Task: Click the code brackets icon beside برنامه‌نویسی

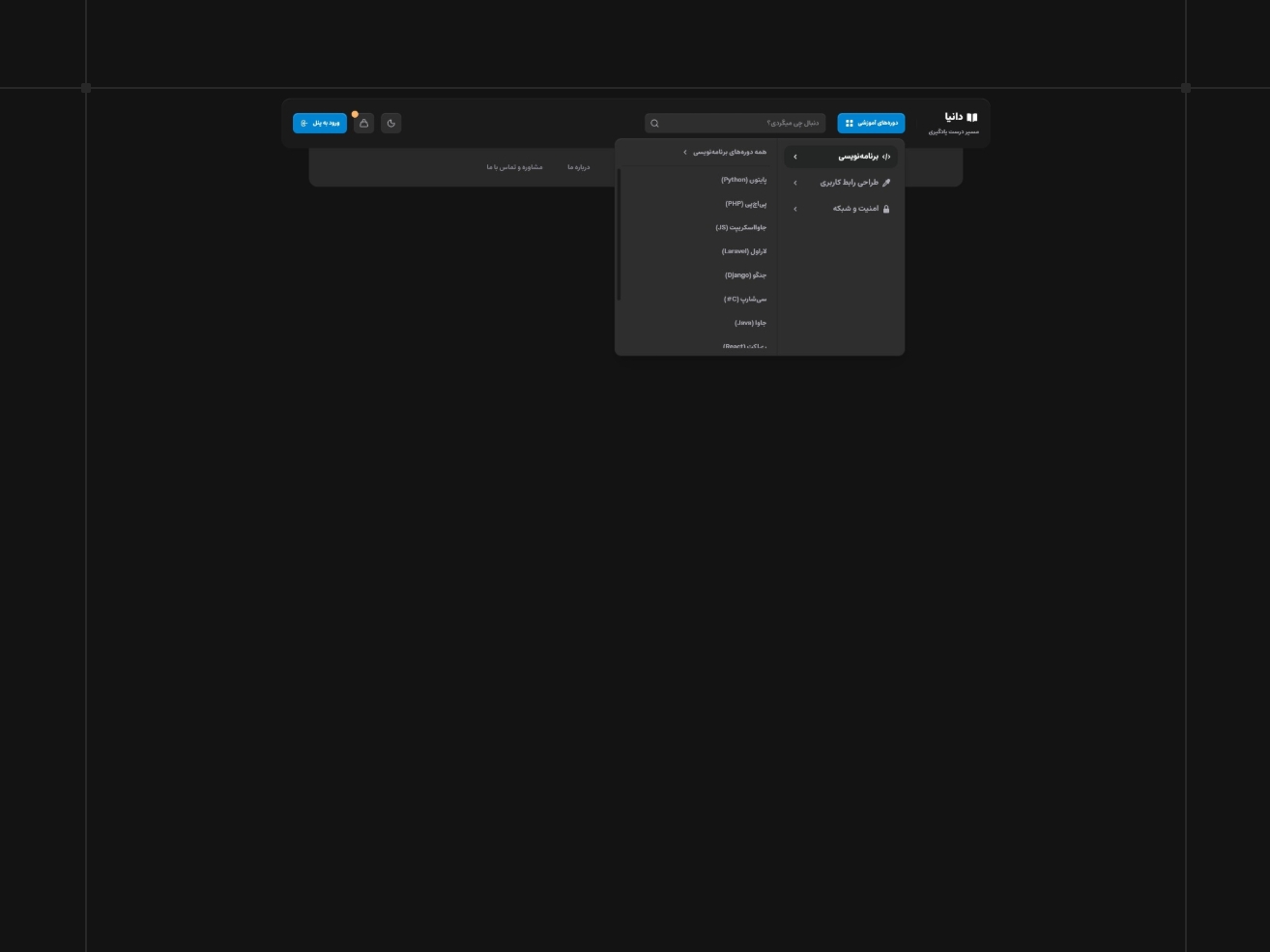Action: point(886,157)
